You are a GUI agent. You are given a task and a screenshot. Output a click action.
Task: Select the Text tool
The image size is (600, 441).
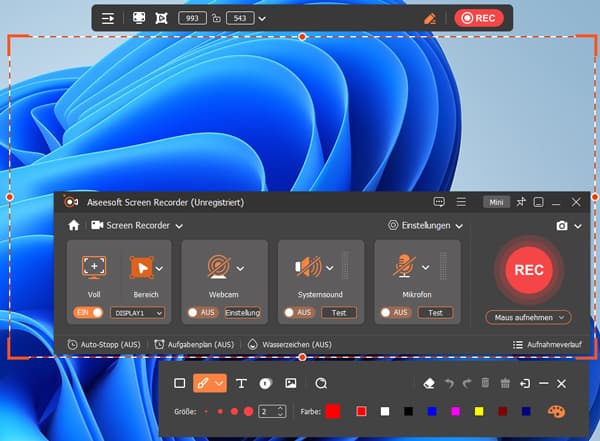241,384
